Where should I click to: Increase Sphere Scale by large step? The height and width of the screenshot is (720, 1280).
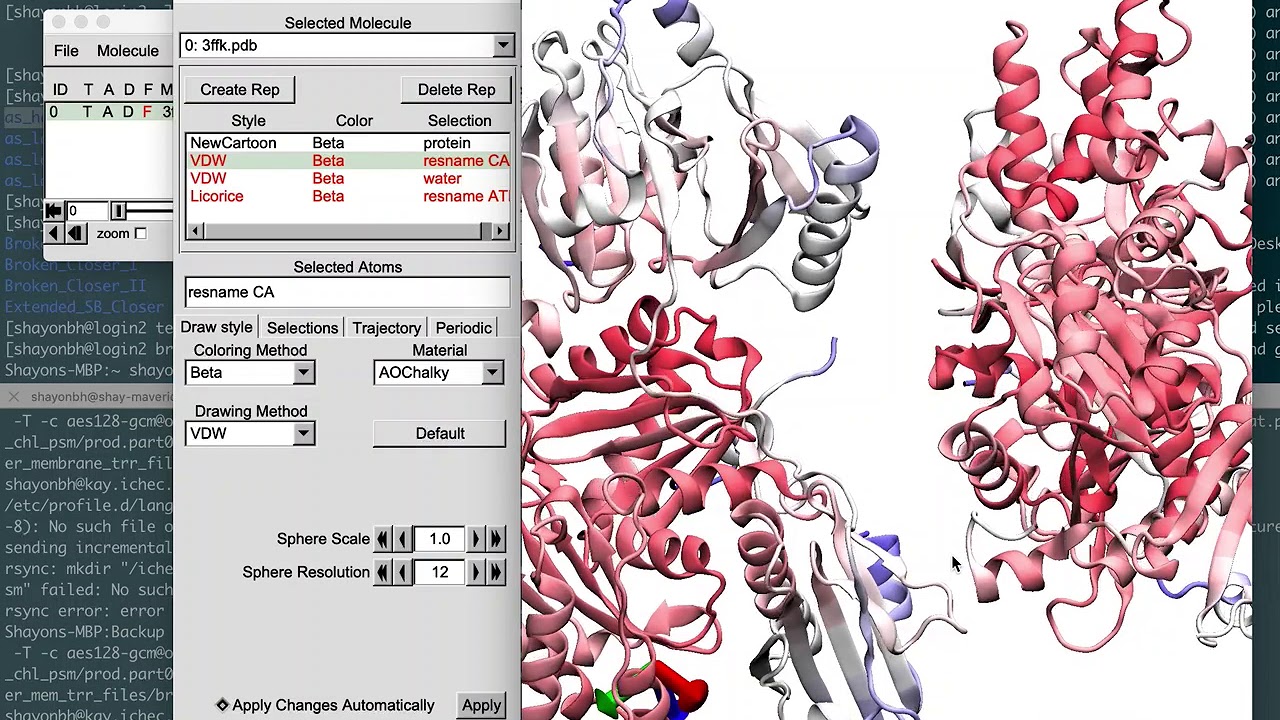coord(496,539)
